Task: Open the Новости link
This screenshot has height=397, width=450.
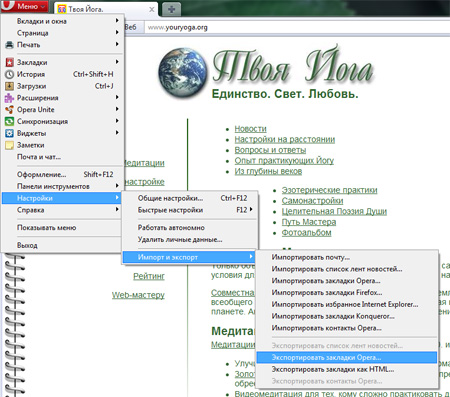Action: click(250, 129)
